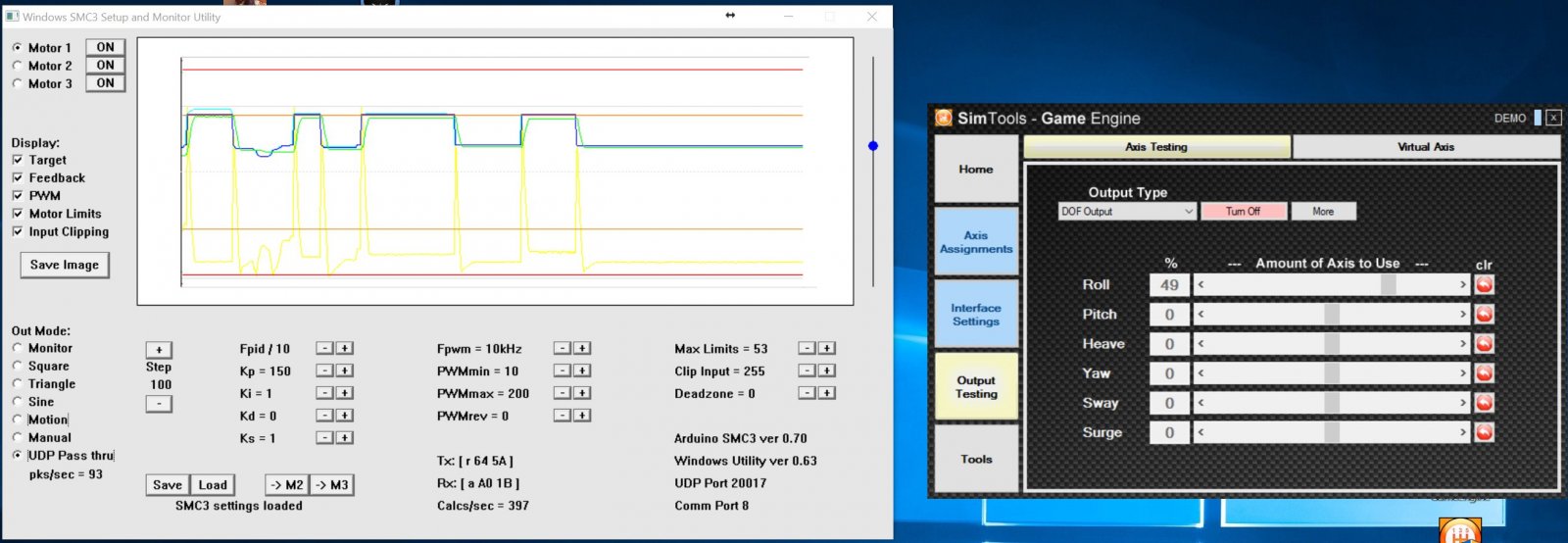The height and width of the screenshot is (543, 1568).
Task: Click left arrow of Yaw slider
Action: tap(1200, 372)
